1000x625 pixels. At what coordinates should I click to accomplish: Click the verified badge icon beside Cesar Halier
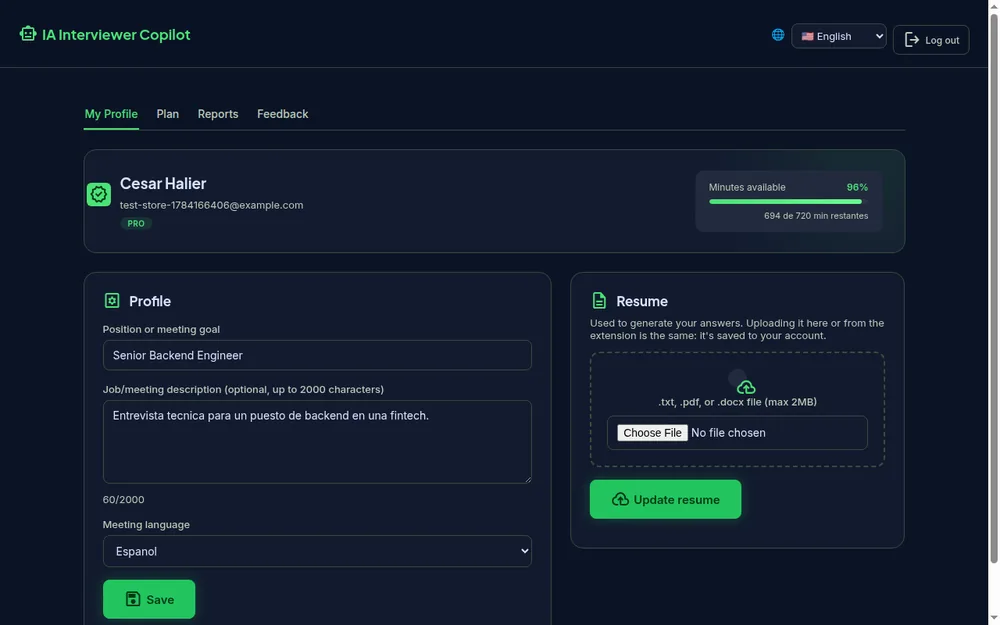tap(99, 195)
